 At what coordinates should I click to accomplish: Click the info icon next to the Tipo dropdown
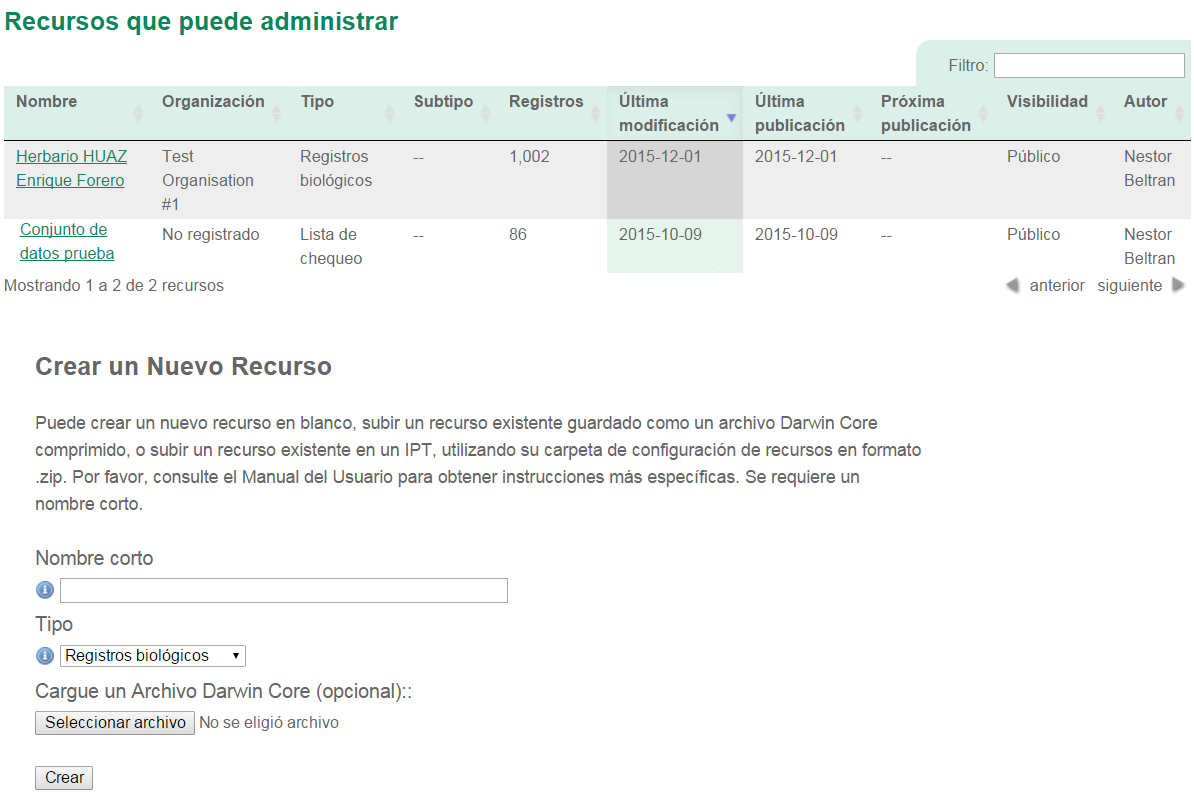coord(44,656)
